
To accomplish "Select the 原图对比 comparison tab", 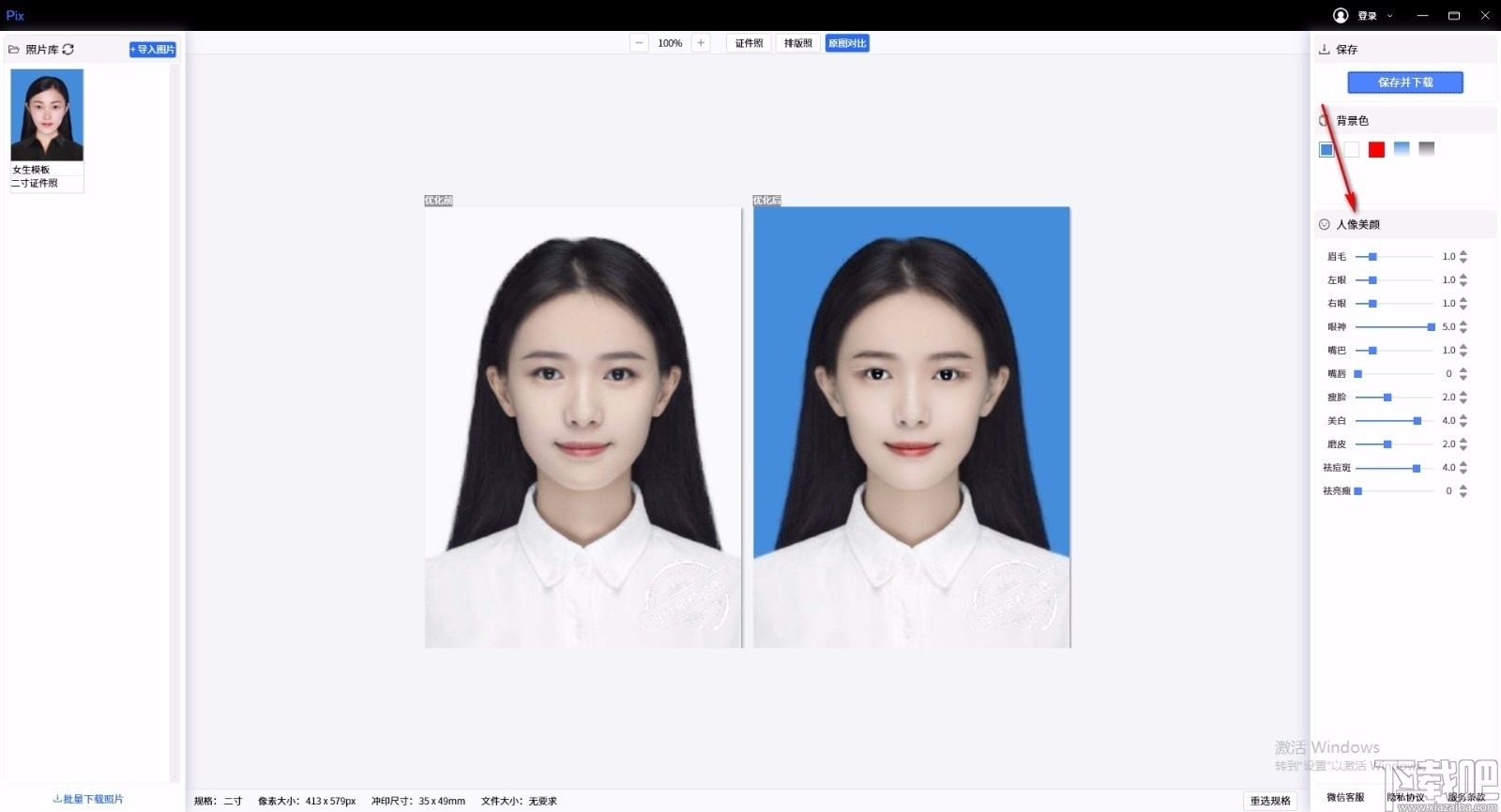I will tap(847, 43).
